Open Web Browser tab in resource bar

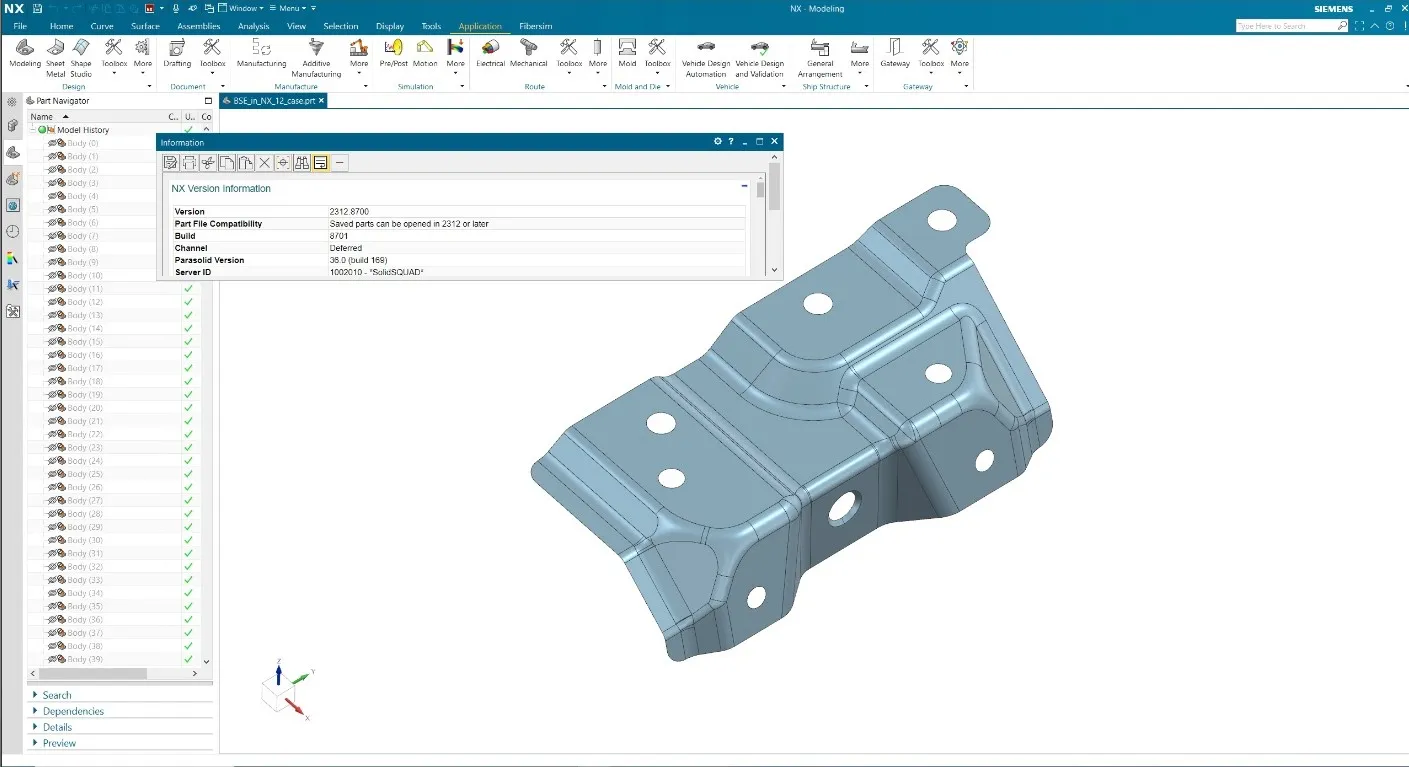13,205
